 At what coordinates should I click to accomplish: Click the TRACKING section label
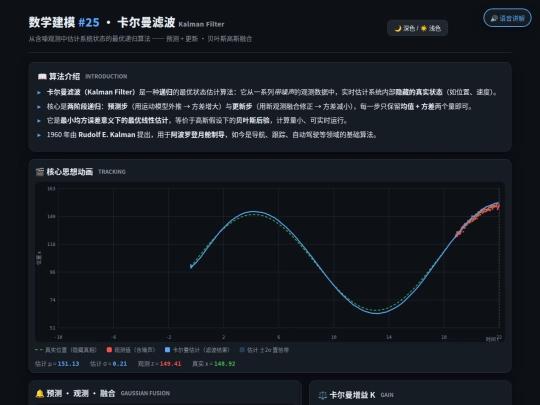click(x=112, y=172)
